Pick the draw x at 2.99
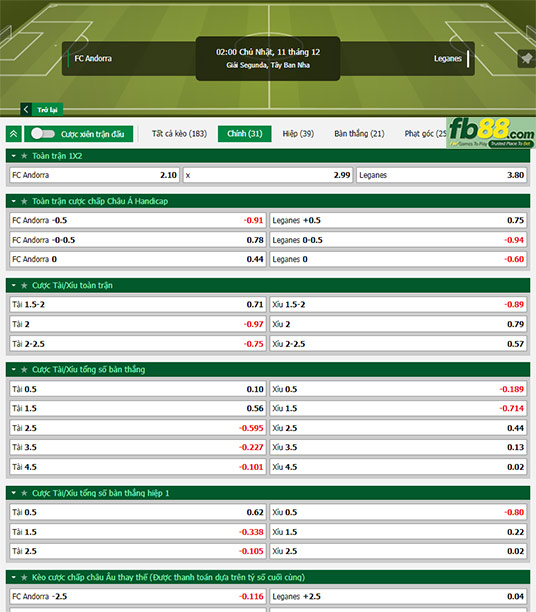 pyautogui.click(x=268, y=175)
